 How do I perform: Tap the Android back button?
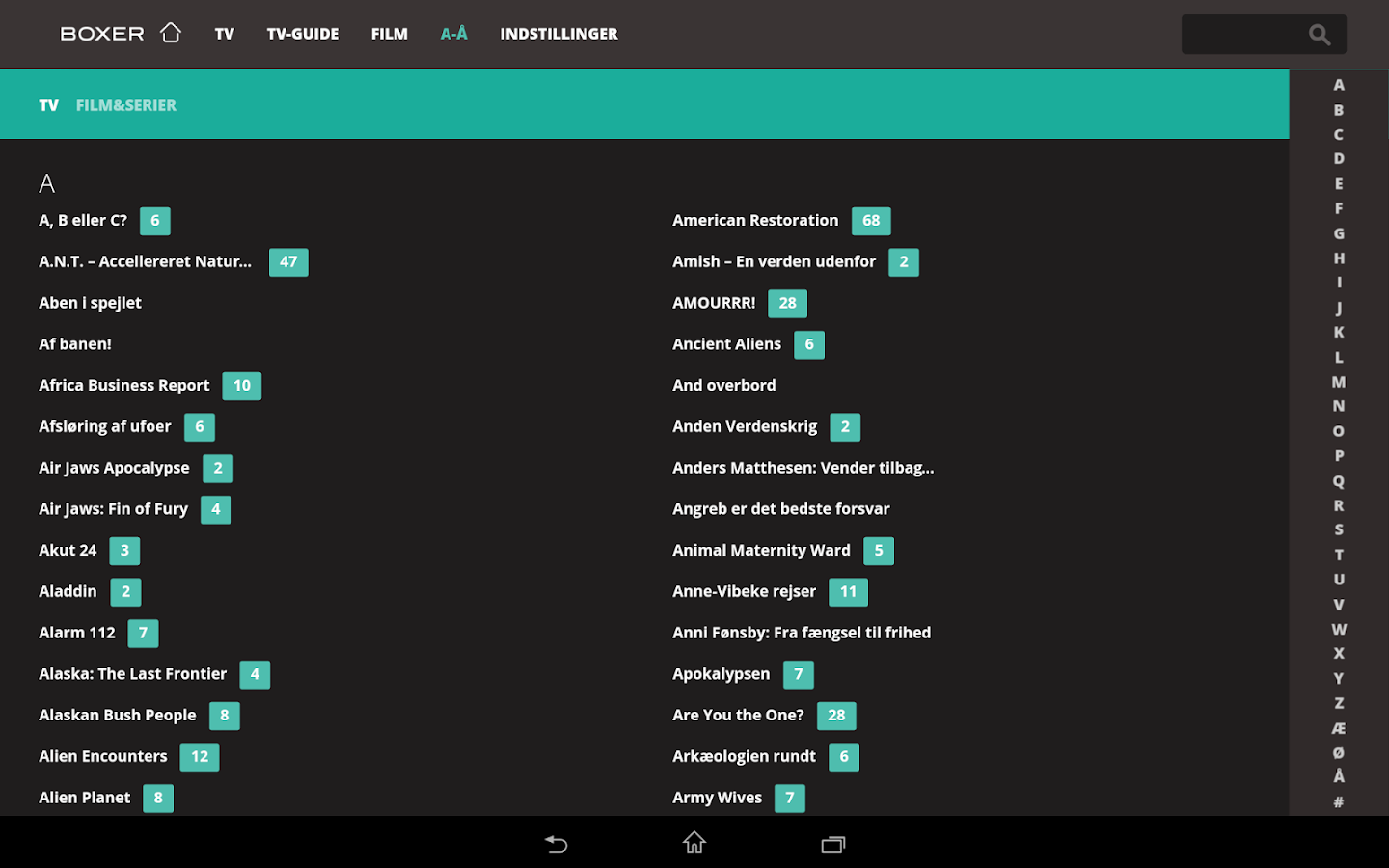point(556,844)
